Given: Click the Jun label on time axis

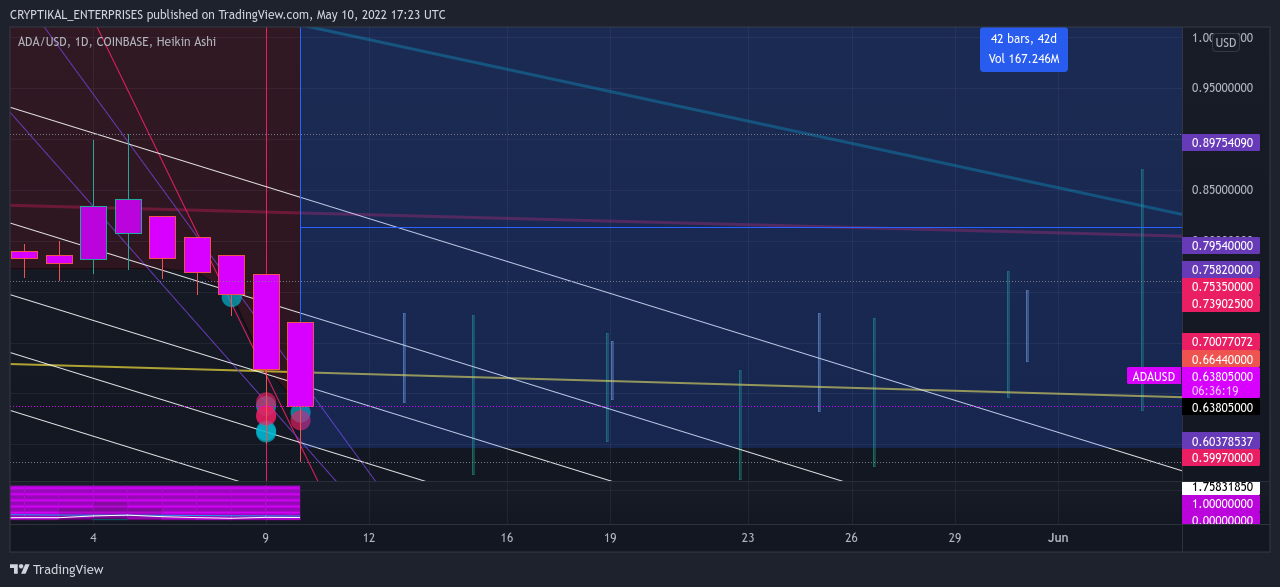Looking at the screenshot, I should point(1058,538).
